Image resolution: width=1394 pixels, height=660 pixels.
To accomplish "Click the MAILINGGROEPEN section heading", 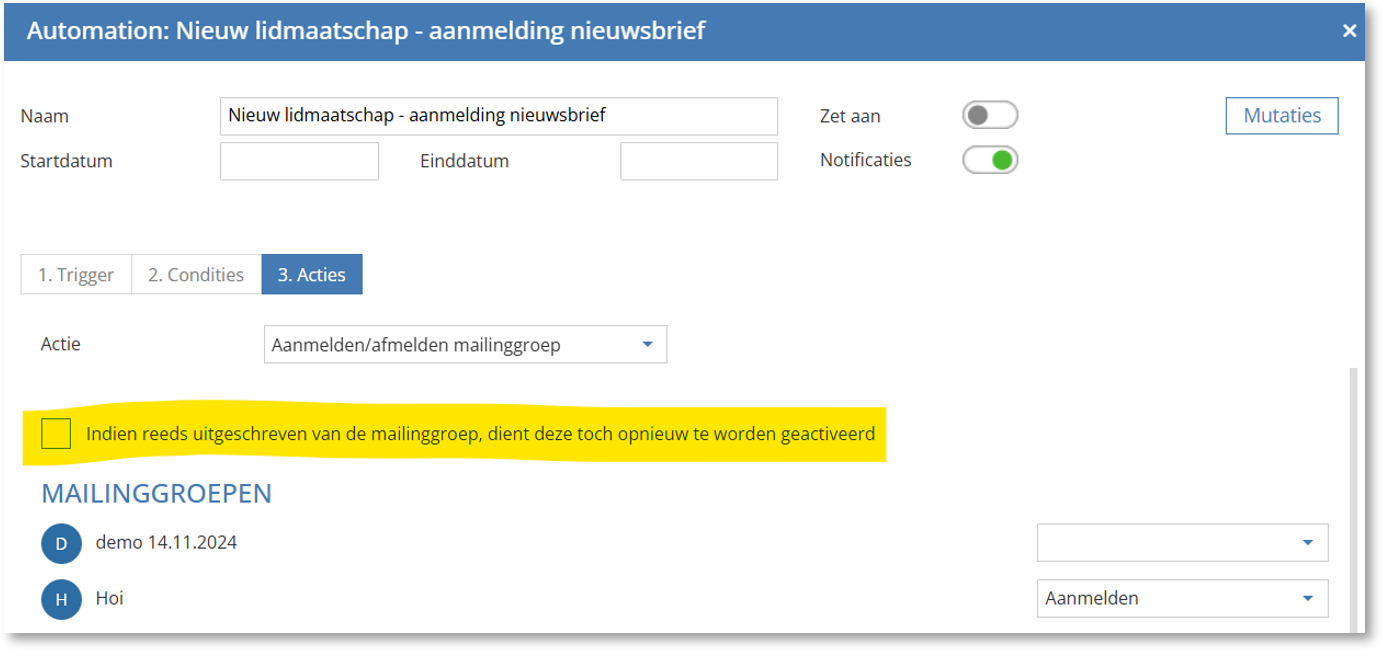I will coord(156,494).
